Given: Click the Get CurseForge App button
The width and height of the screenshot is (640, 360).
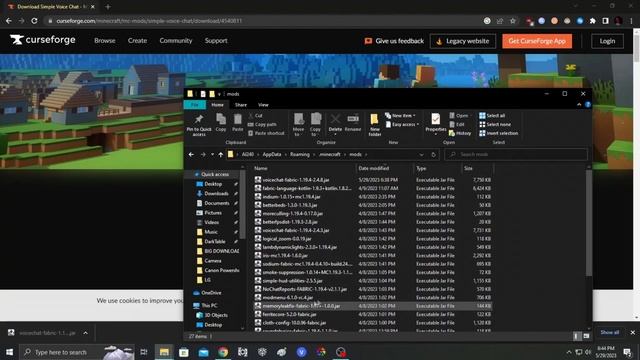Looking at the screenshot, I should pyautogui.click(x=537, y=41).
